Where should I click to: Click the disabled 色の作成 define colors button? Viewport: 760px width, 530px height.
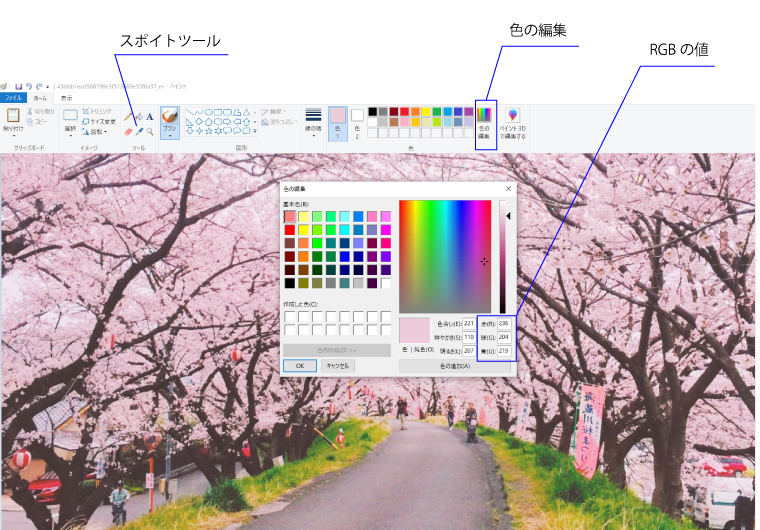click(x=337, y=350)
